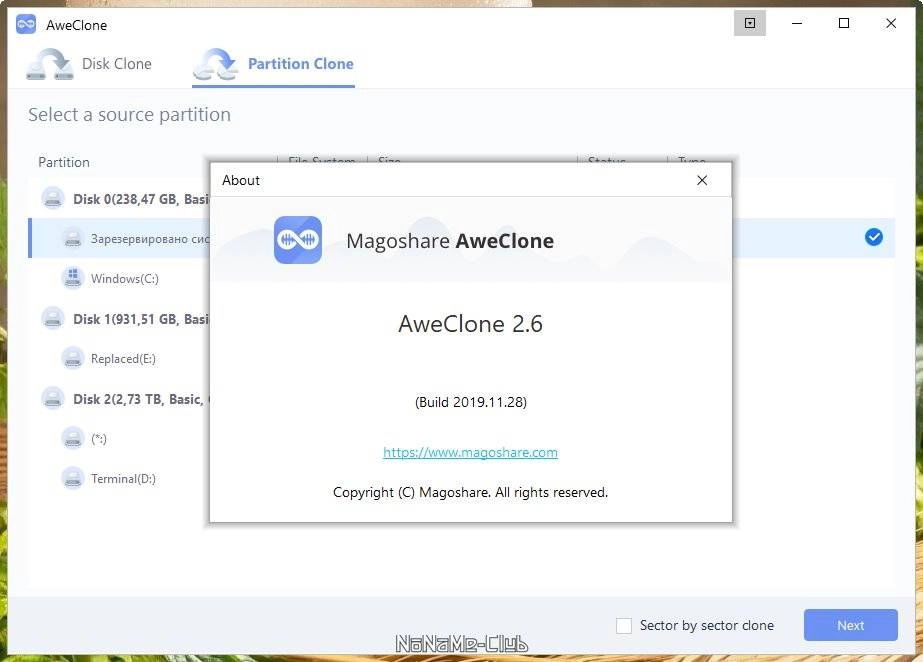Close the AweClone main window
Image resolution: width=923 pixels, height=662 pixels.
coord(891,23)
